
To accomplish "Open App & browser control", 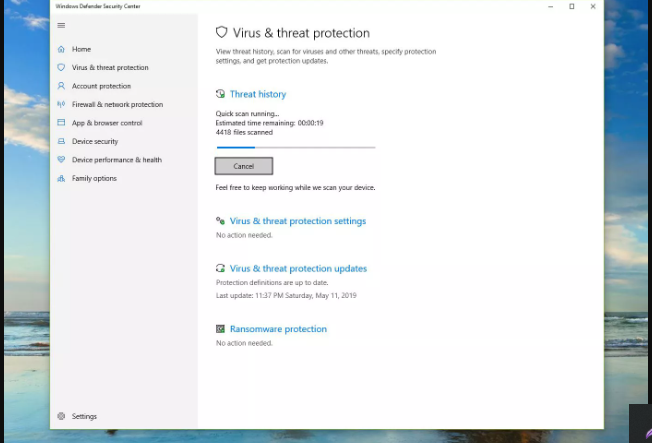I will point(107,123).
